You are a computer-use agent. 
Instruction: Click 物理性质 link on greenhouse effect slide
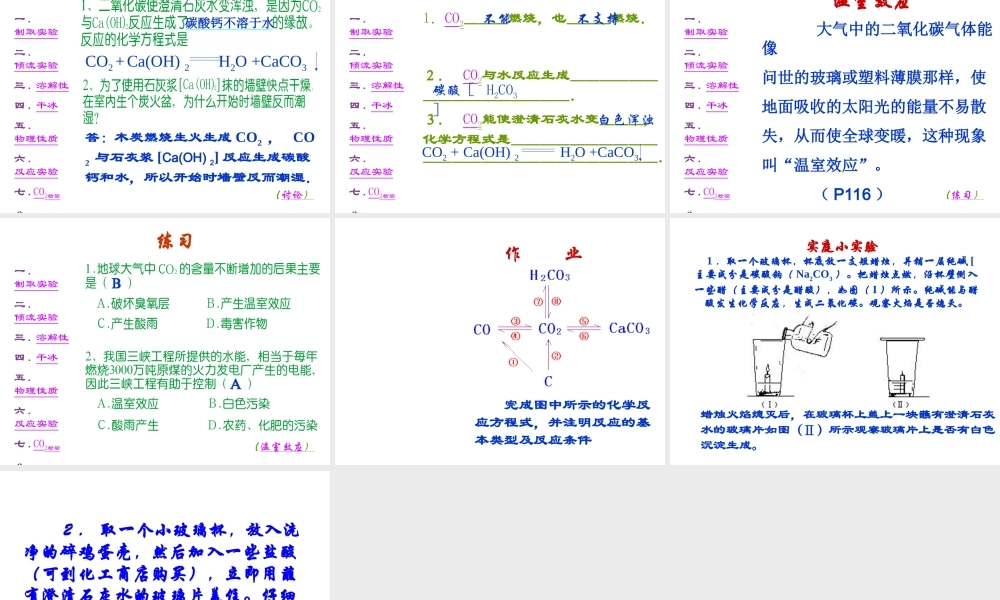tap(707, 138)
